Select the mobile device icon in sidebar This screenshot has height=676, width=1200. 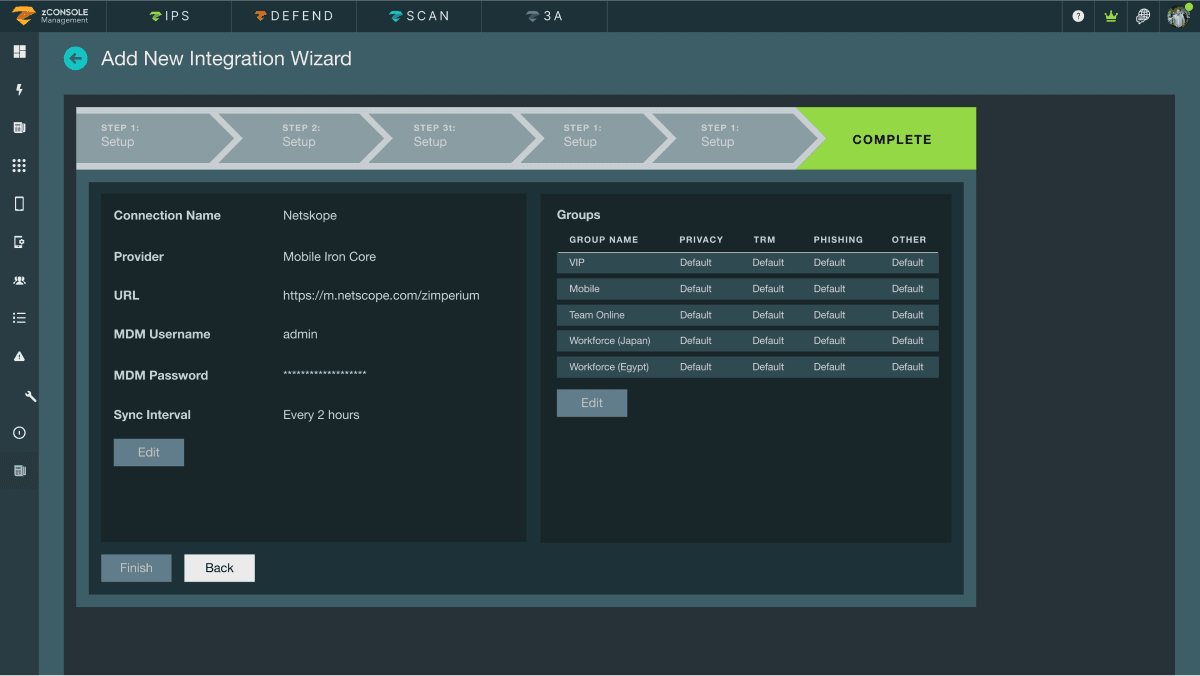[x=18, y=203]
